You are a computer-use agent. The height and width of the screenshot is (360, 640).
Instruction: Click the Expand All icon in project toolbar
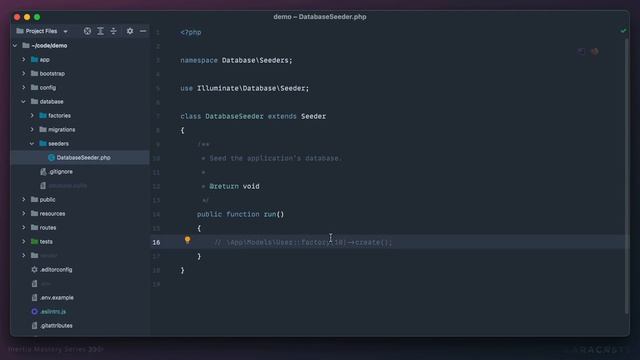(100, 31)
